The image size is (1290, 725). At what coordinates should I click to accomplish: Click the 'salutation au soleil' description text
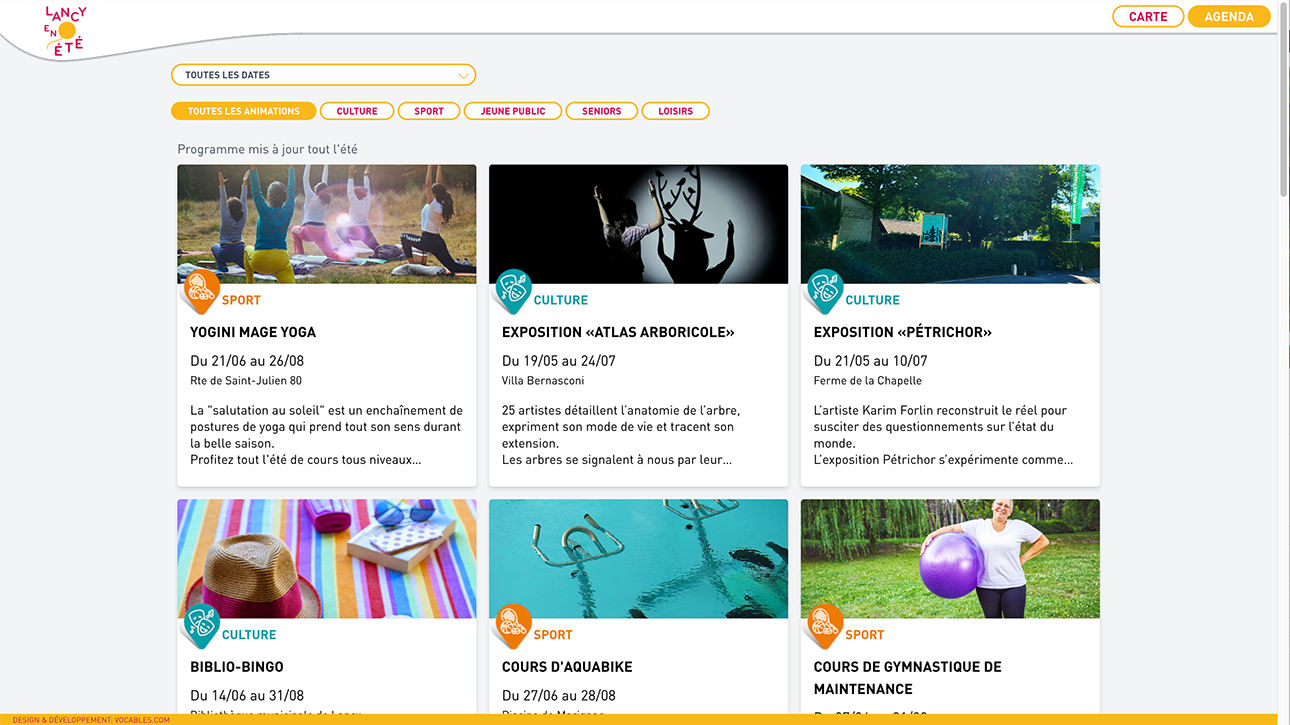pos(327,435)
